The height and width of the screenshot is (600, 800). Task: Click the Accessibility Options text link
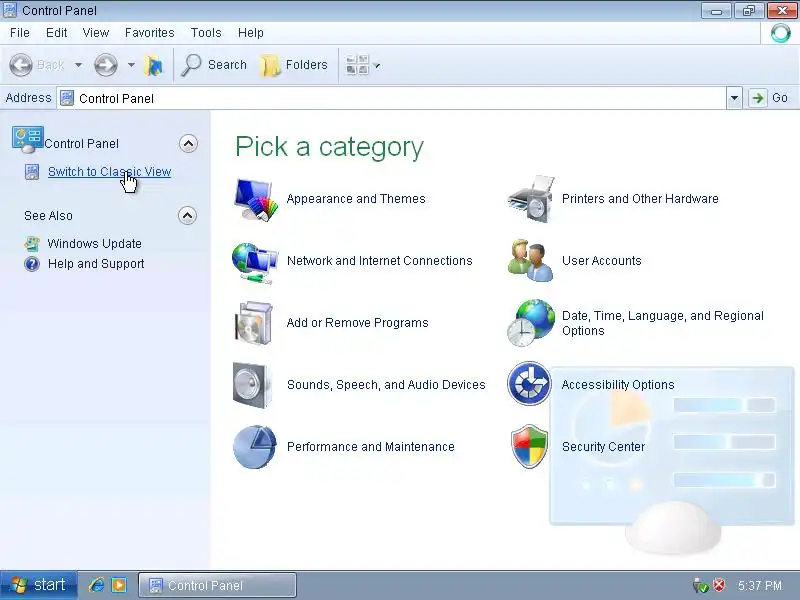point(618,385)
